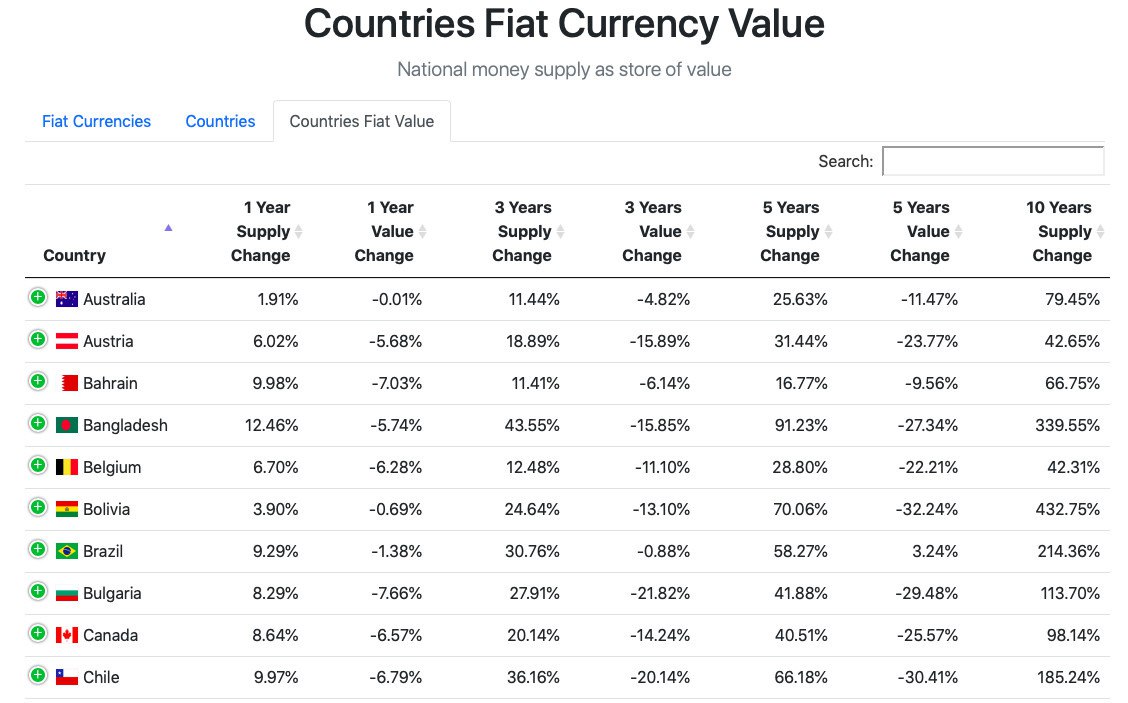1128x703 pixels.
Task: Expand the Australia row details
Action: [37, 297]
